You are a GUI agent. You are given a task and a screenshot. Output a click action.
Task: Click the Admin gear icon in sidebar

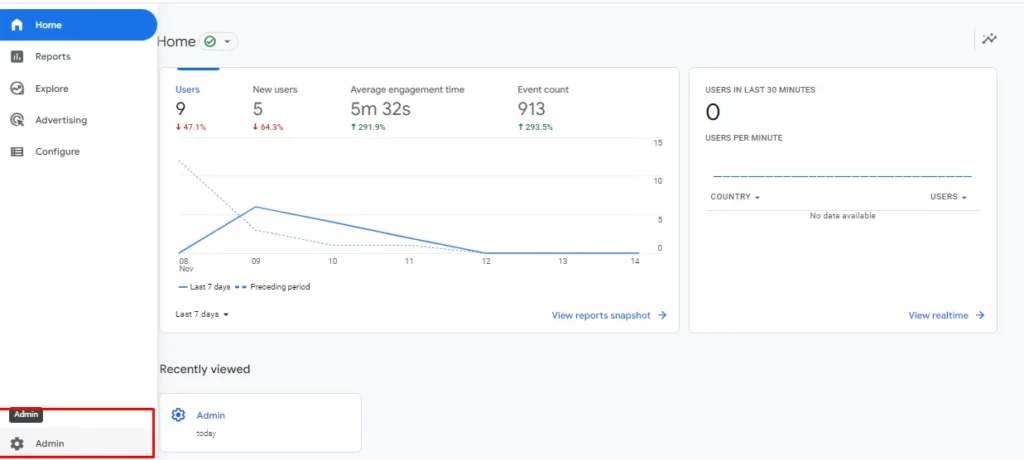17,444
